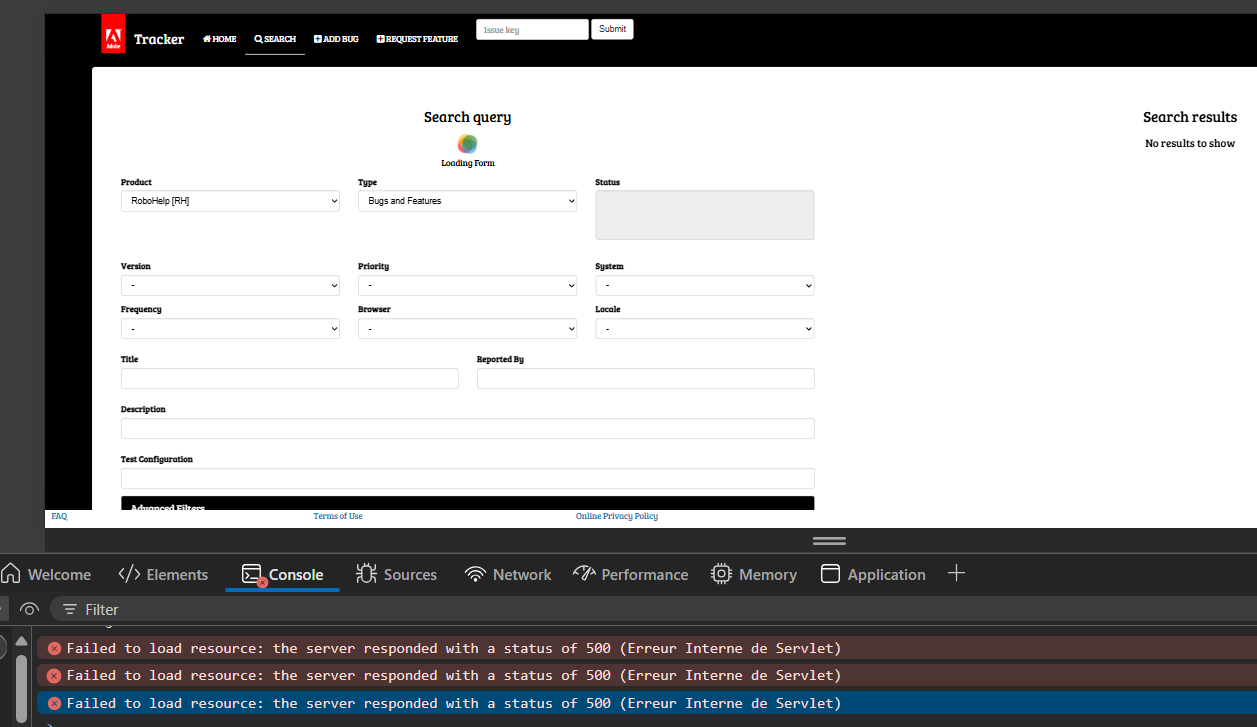Viewport: 1257px width, 727px height.
Task: Switch to the Performance tab
Action: pos(631,574)
